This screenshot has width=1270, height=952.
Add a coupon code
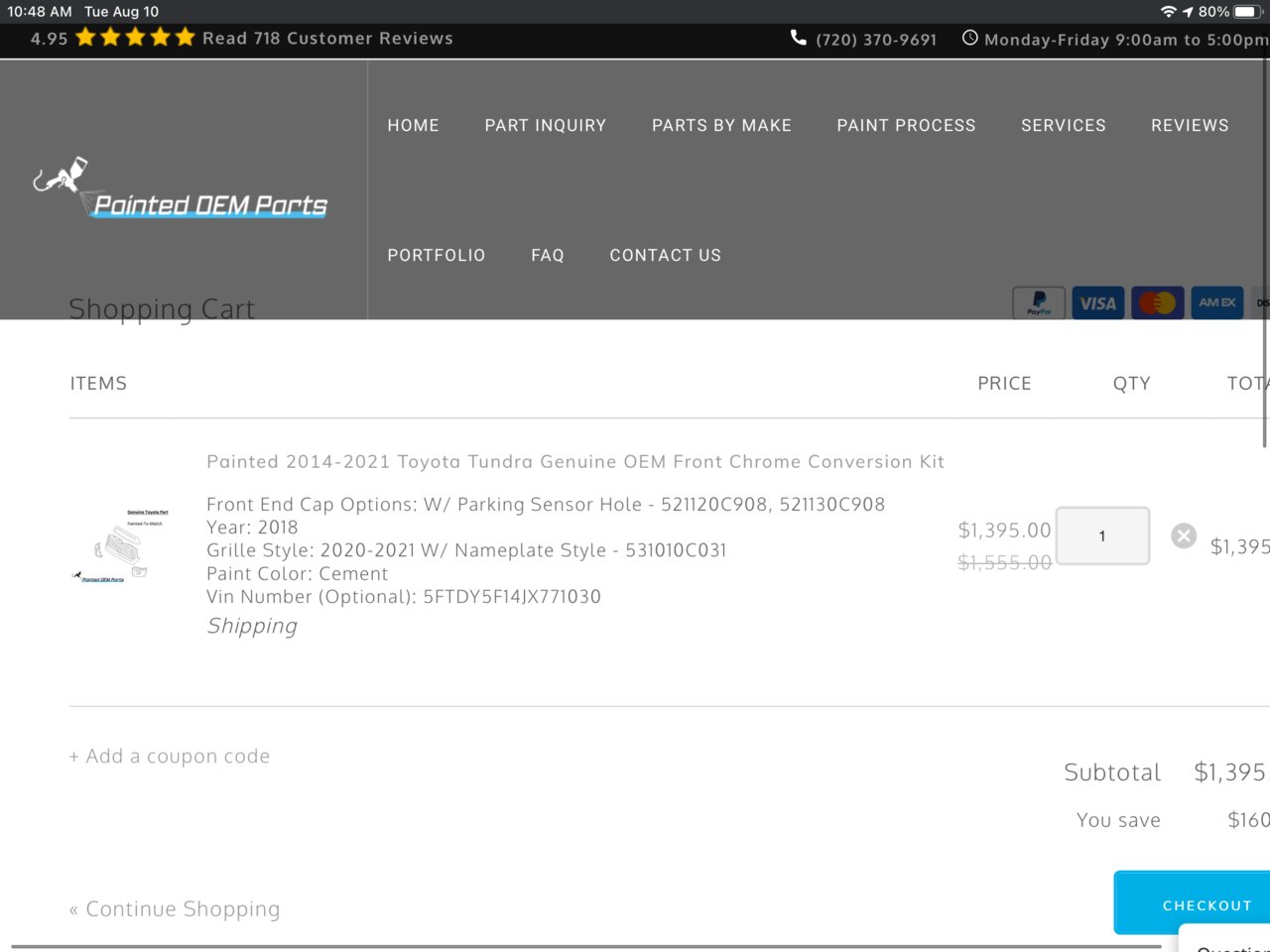coord(170,757)
